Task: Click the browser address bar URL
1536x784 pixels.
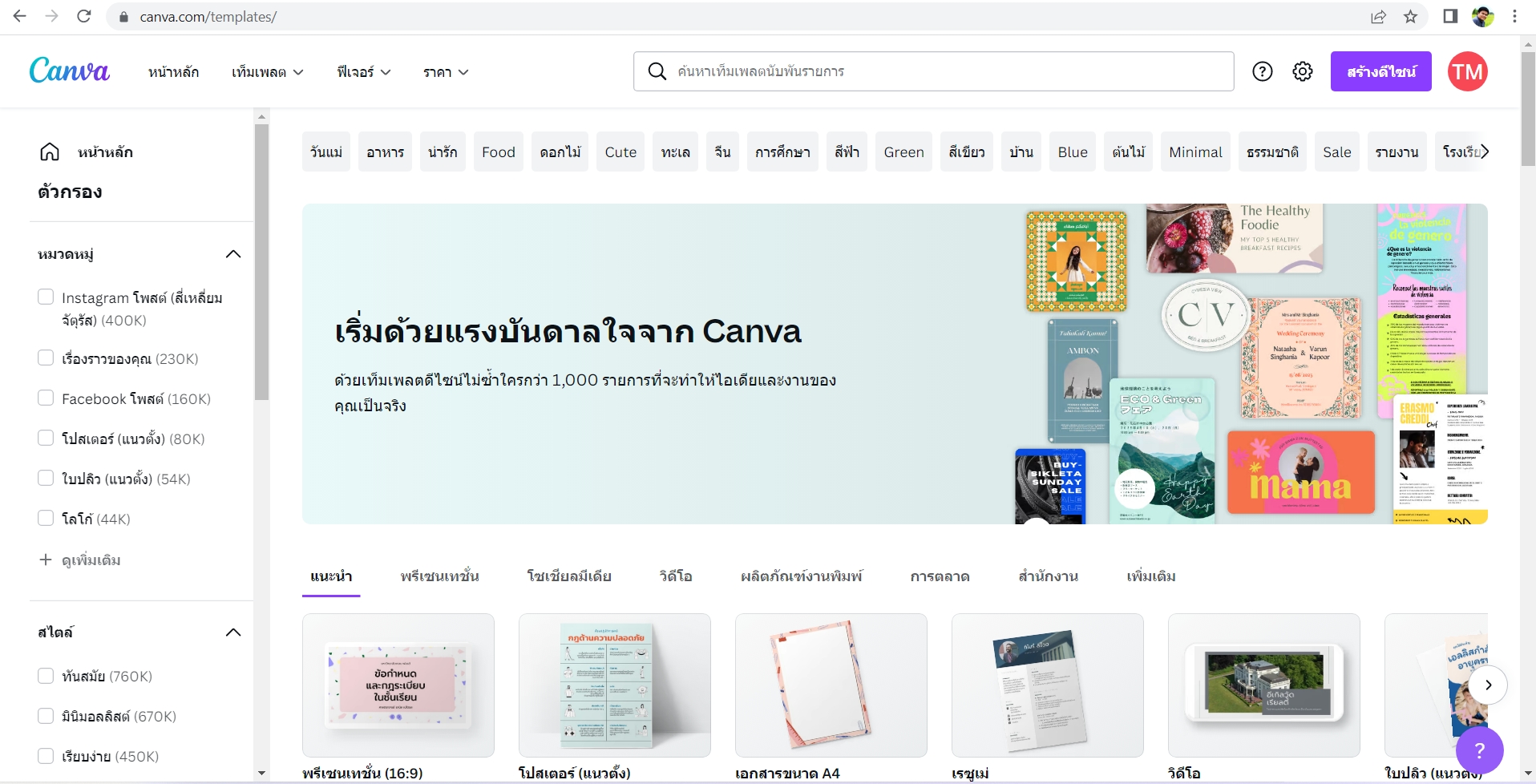Action: 208,17
